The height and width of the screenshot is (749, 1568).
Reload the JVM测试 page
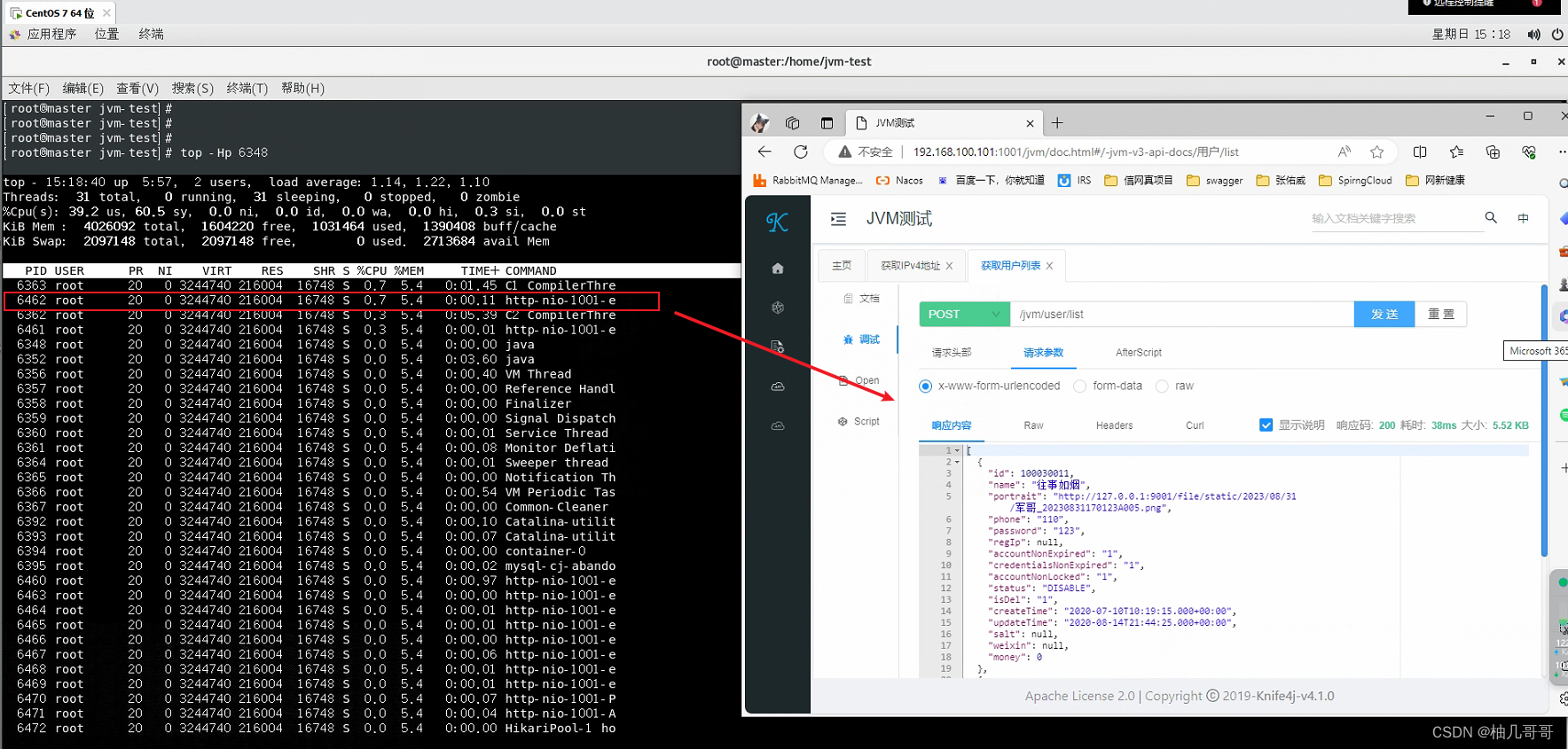pyautogui.click(x=801, y=152)
